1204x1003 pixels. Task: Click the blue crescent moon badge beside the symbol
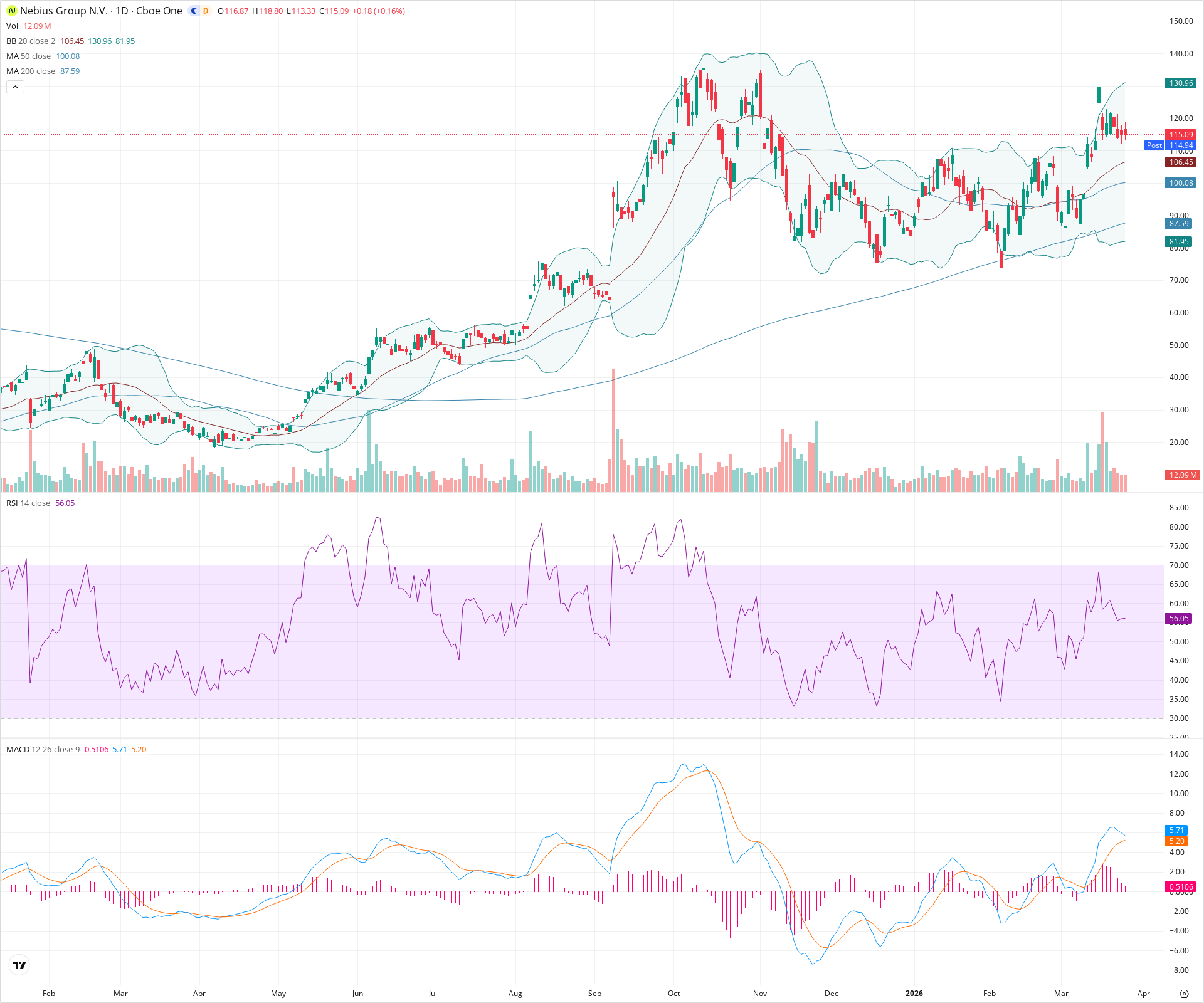pos(193,11)
